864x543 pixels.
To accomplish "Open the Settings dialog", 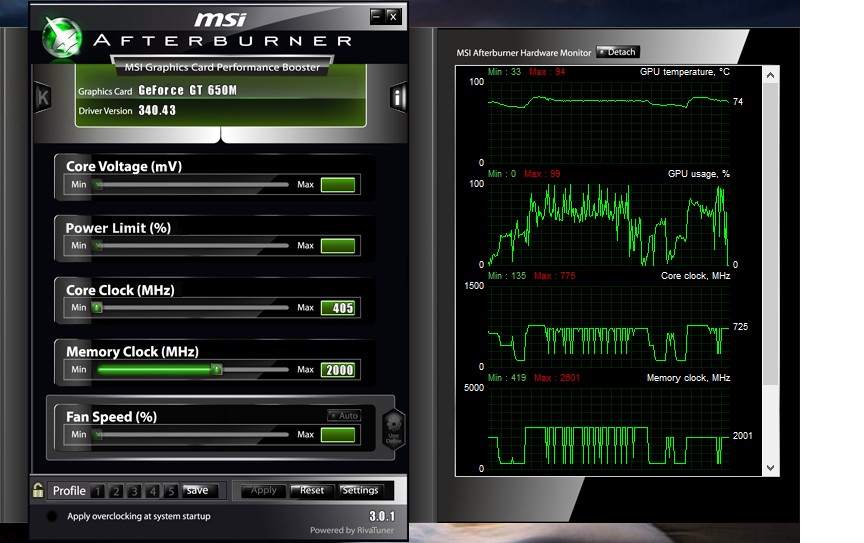I will click(360, 490).
